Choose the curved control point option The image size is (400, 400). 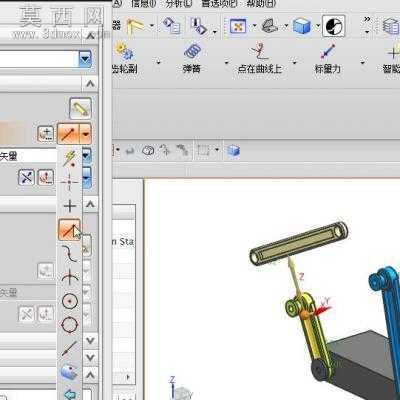[69, 254]
